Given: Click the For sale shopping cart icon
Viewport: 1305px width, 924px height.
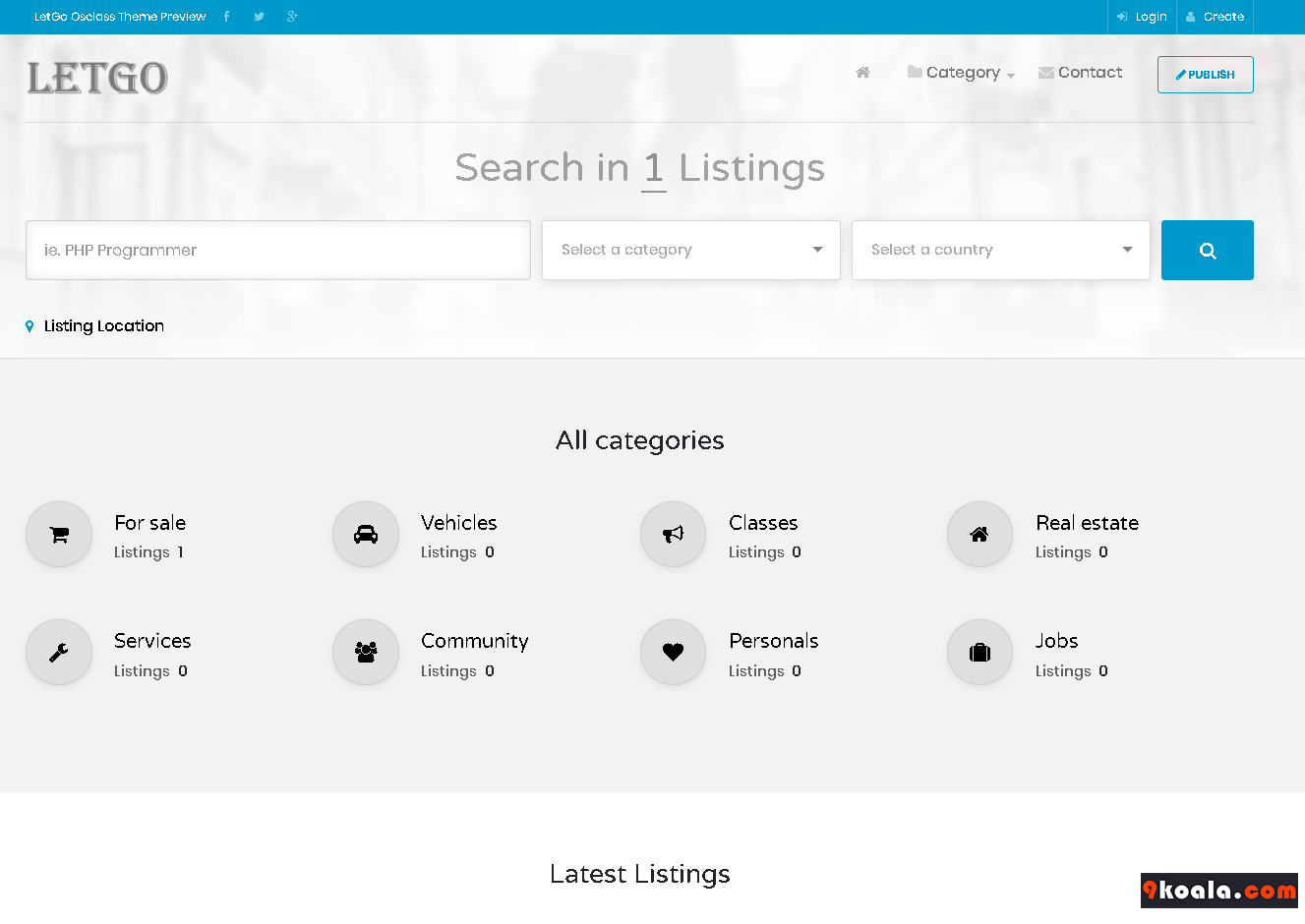Looking at the screenshot, I should click(x=59, y=535).
